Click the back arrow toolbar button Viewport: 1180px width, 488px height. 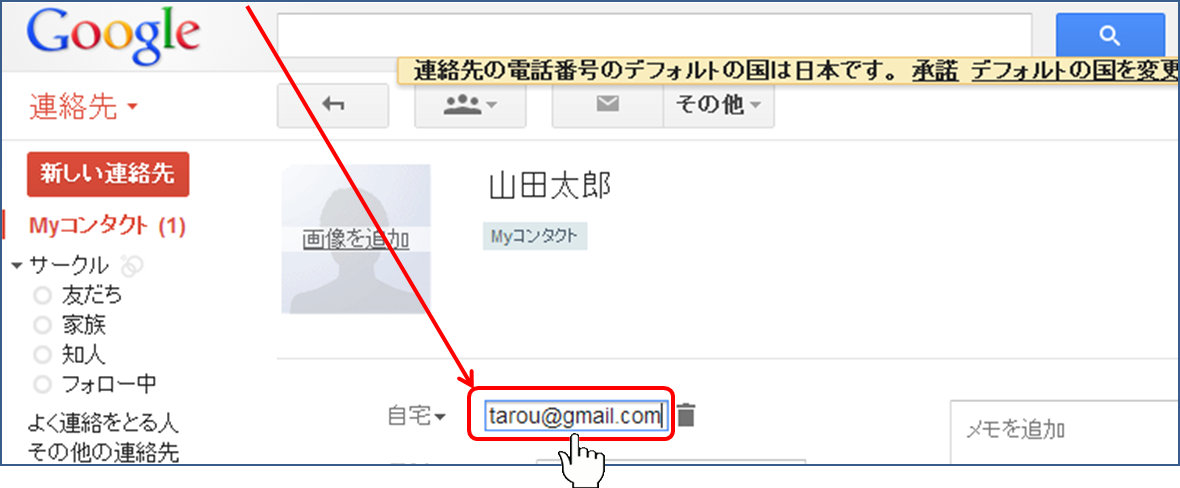click(332, 105)
